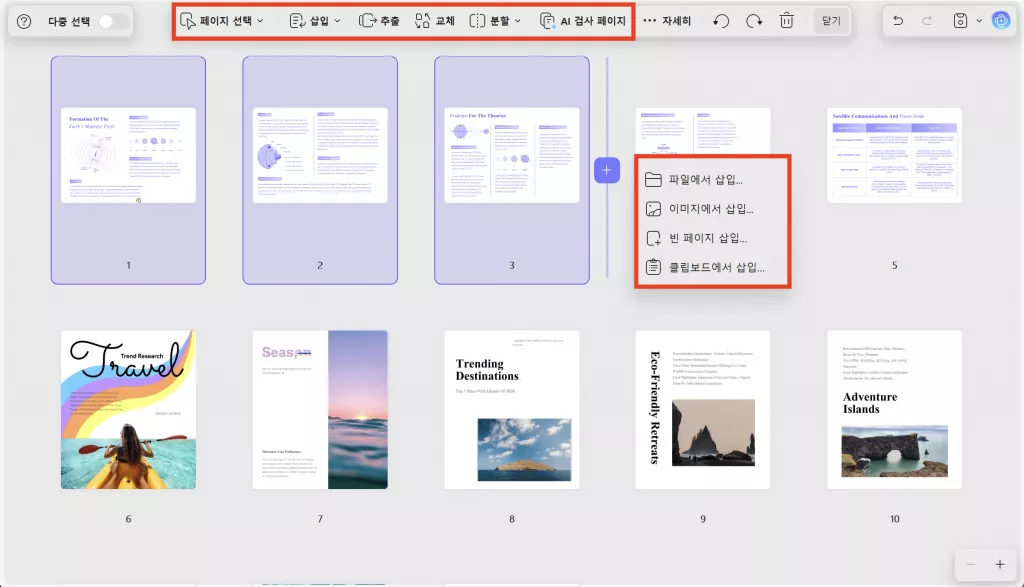The height and width of the screenshot is (587, 1024).
Task: Click the trash icon to delete pages
Action: click(786, 20)
